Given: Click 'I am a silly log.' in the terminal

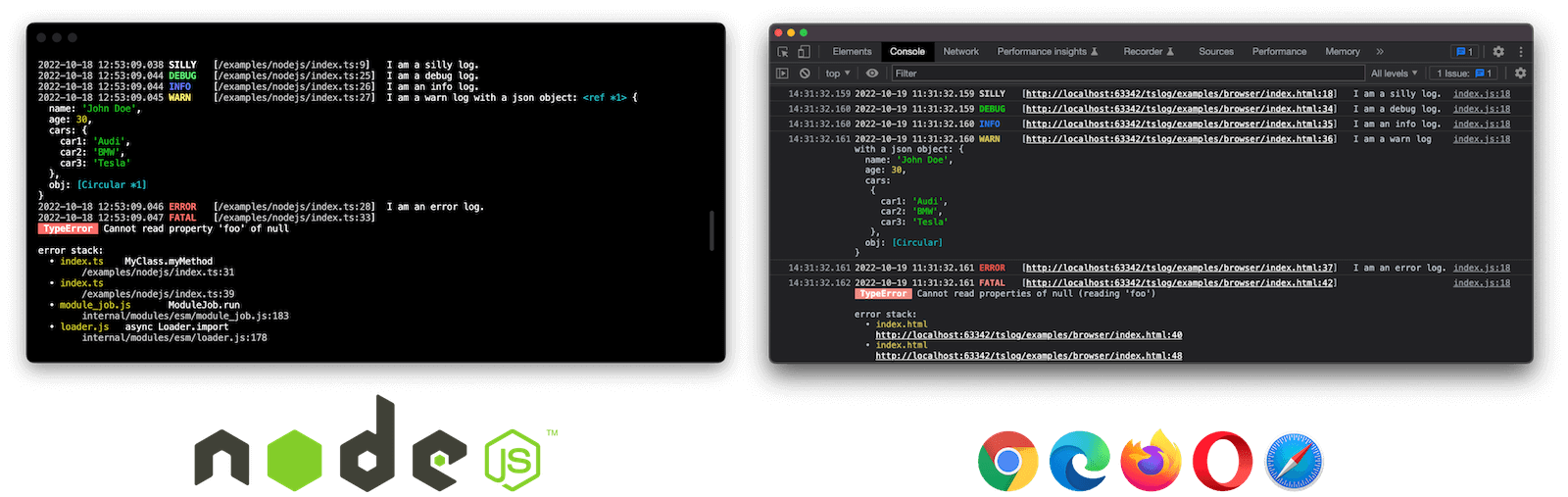Looking at the screenshot, I should 432,65.
